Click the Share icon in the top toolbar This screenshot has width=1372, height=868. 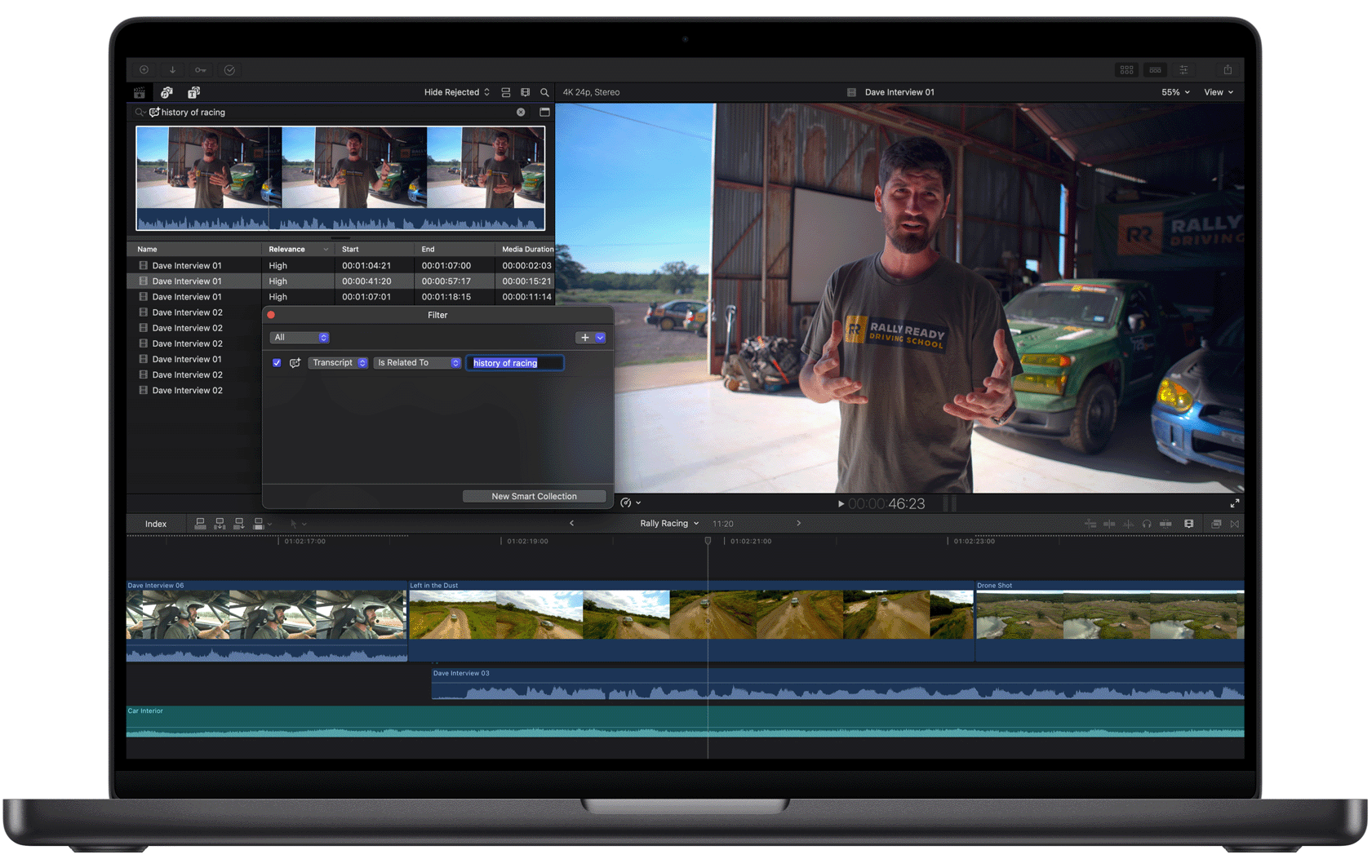(1228, 70)
